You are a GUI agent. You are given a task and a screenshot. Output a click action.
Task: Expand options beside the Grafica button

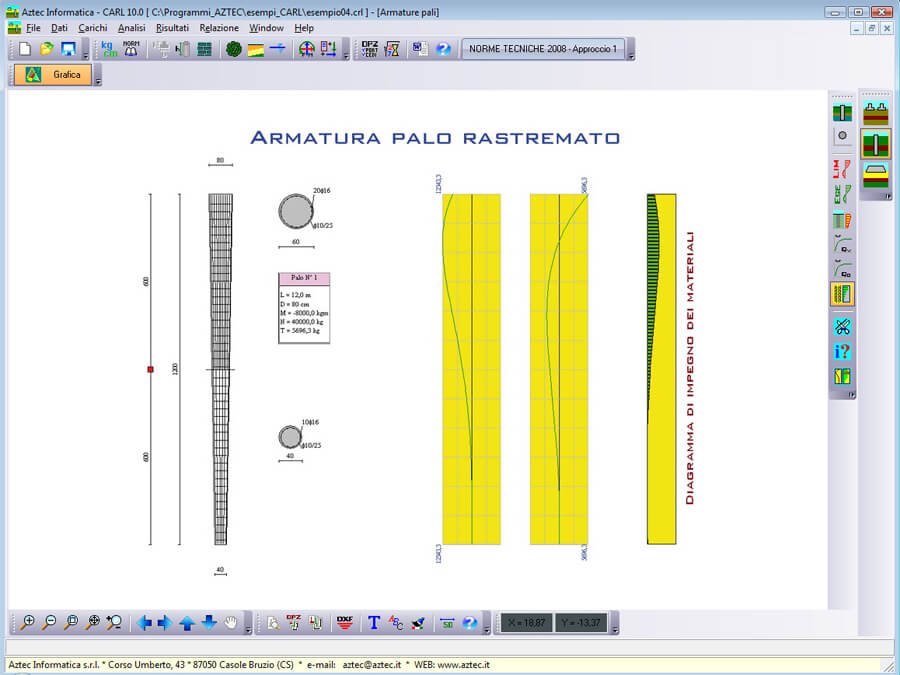tap(98, 82)
